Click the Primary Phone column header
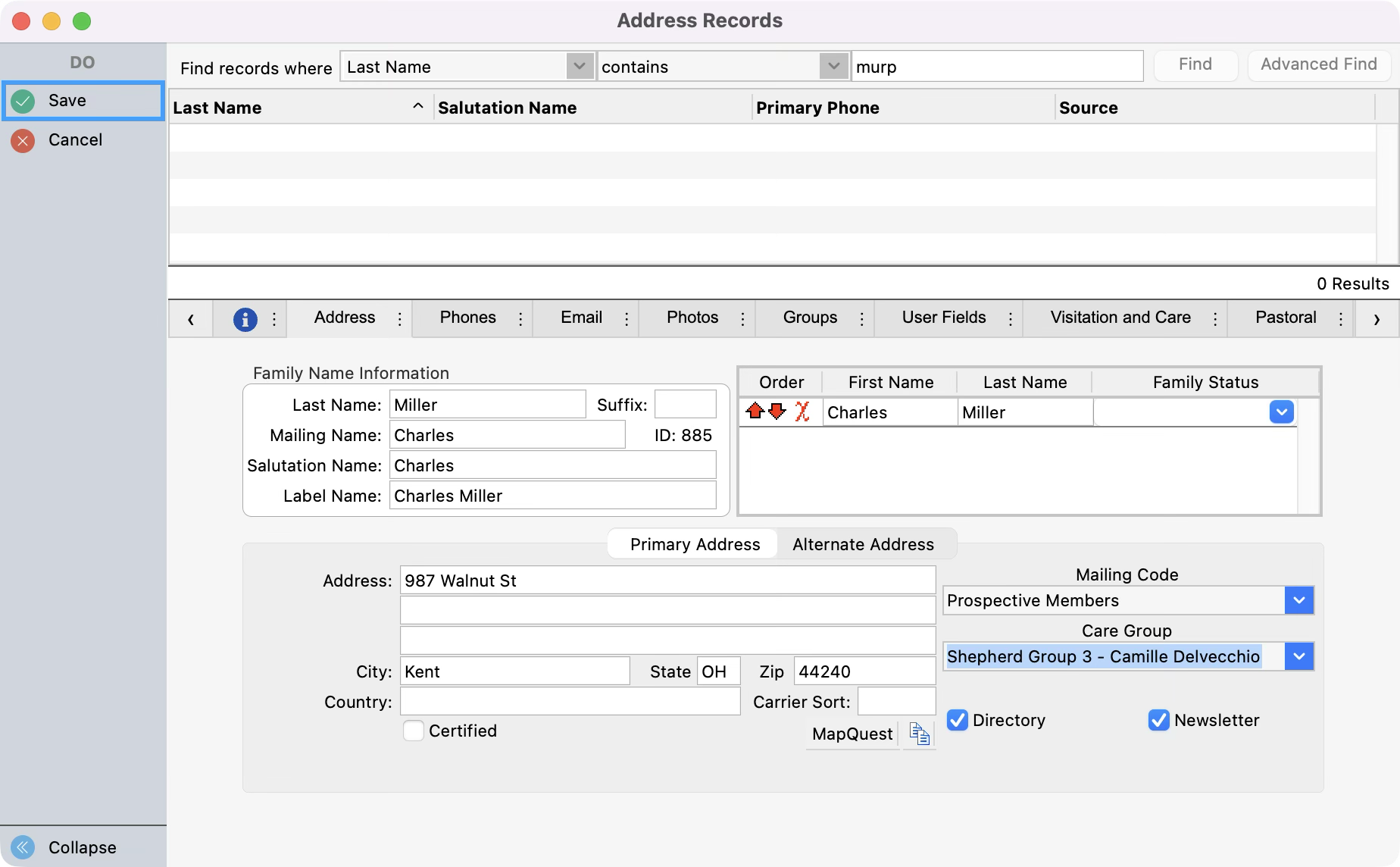The height and width of the screenshot is (867, 1400). point(904,108)
